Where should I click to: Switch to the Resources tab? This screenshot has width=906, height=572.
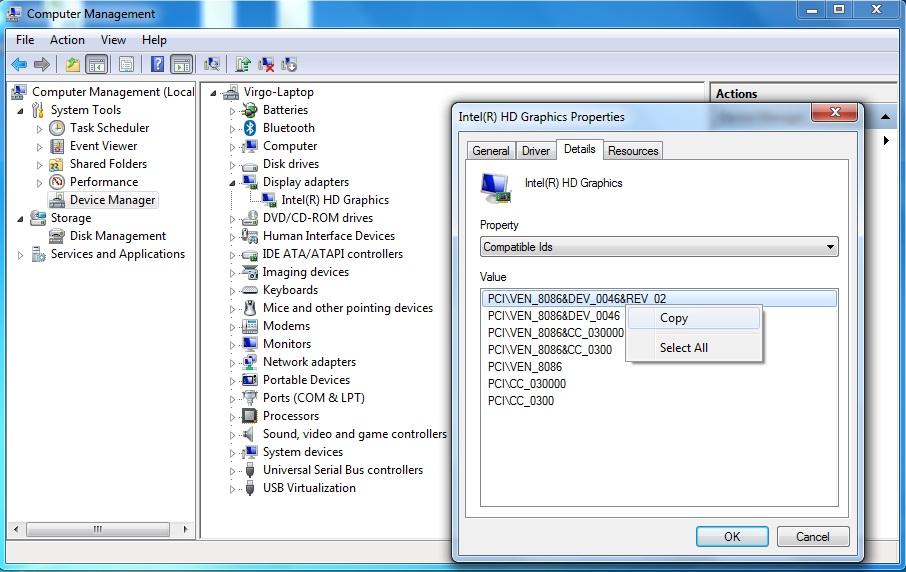(633, 151)
